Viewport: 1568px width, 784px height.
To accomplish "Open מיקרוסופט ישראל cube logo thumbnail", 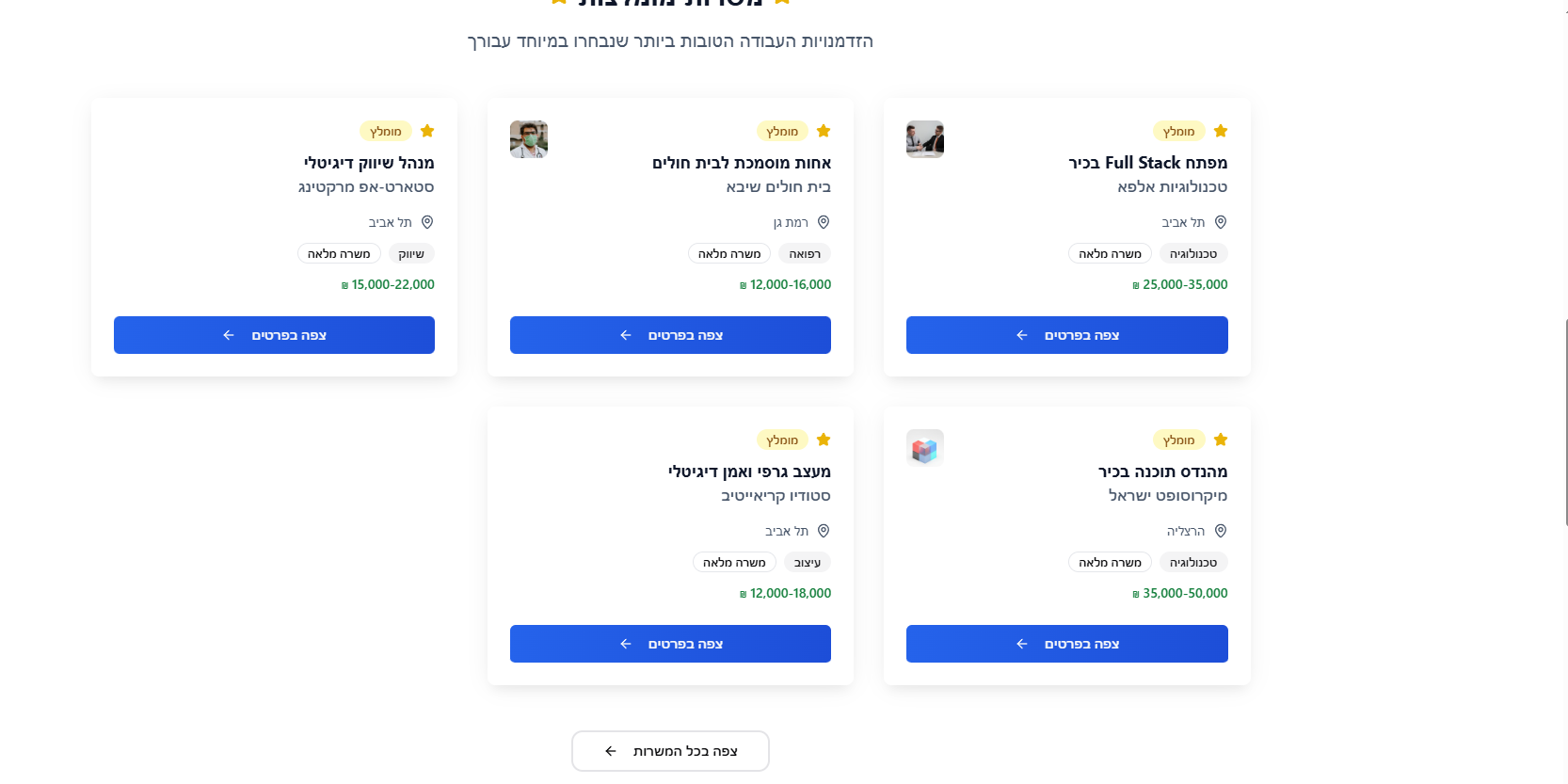I will point(925,448).
